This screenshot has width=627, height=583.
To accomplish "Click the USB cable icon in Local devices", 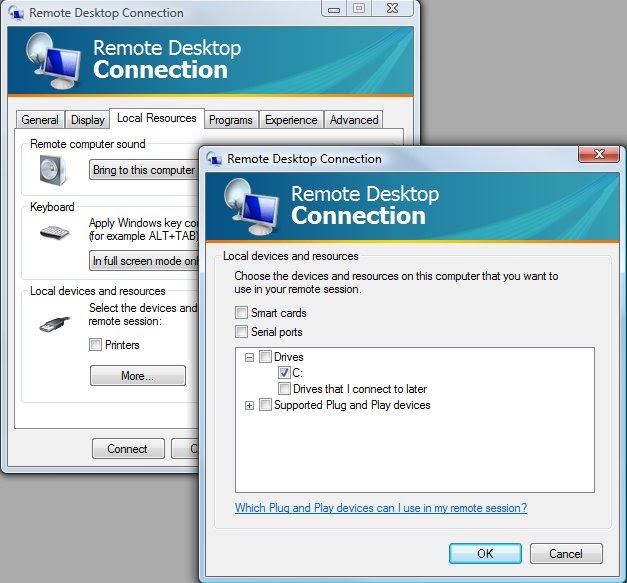I will [54, 324].
